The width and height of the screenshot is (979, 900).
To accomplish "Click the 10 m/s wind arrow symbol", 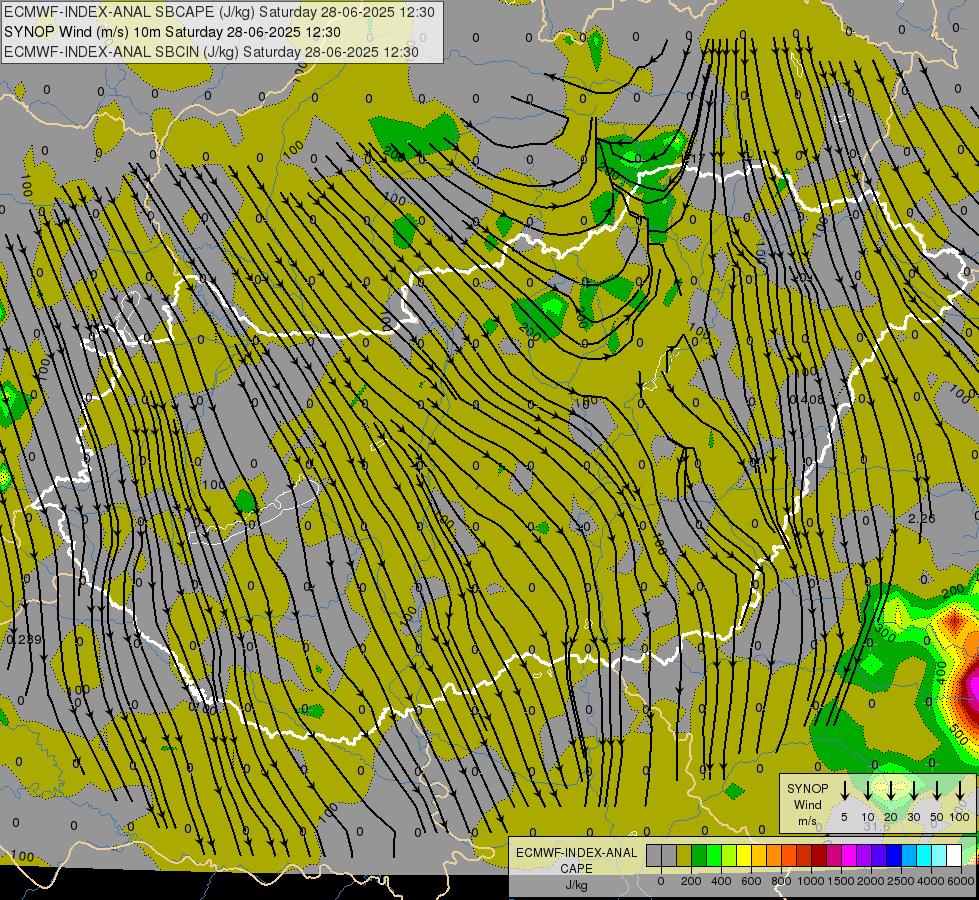I will click(x=868, y=790).
